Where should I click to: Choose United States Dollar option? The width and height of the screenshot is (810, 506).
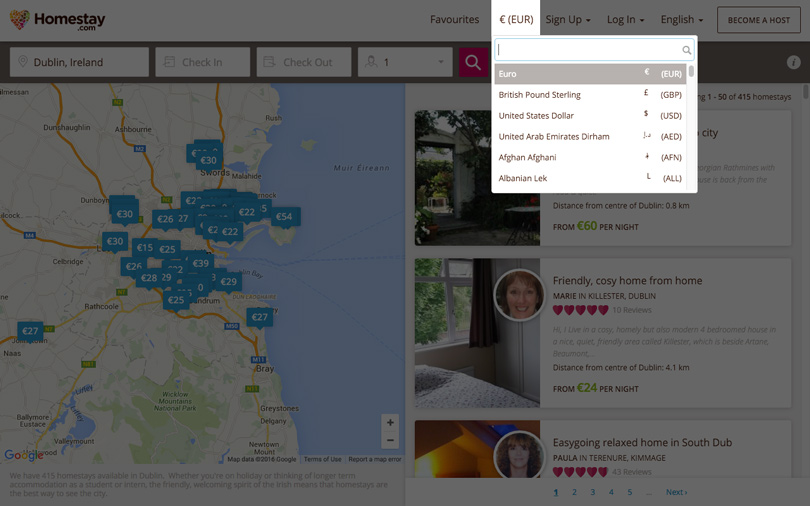(590, 116)
